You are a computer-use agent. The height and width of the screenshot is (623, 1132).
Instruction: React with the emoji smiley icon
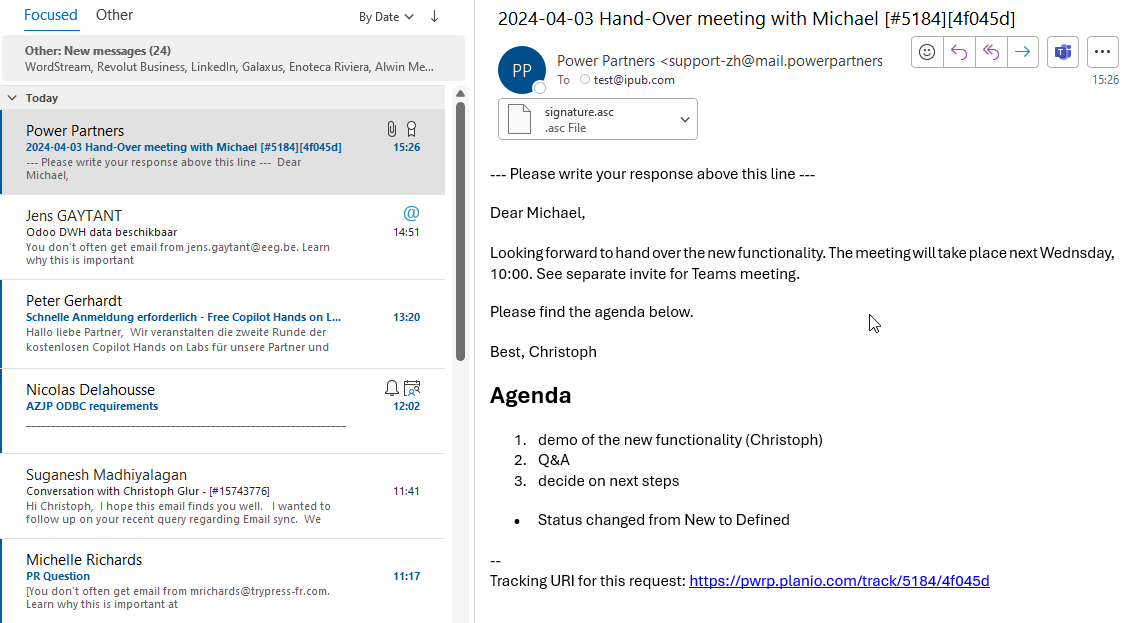click(x=927, y=52)
